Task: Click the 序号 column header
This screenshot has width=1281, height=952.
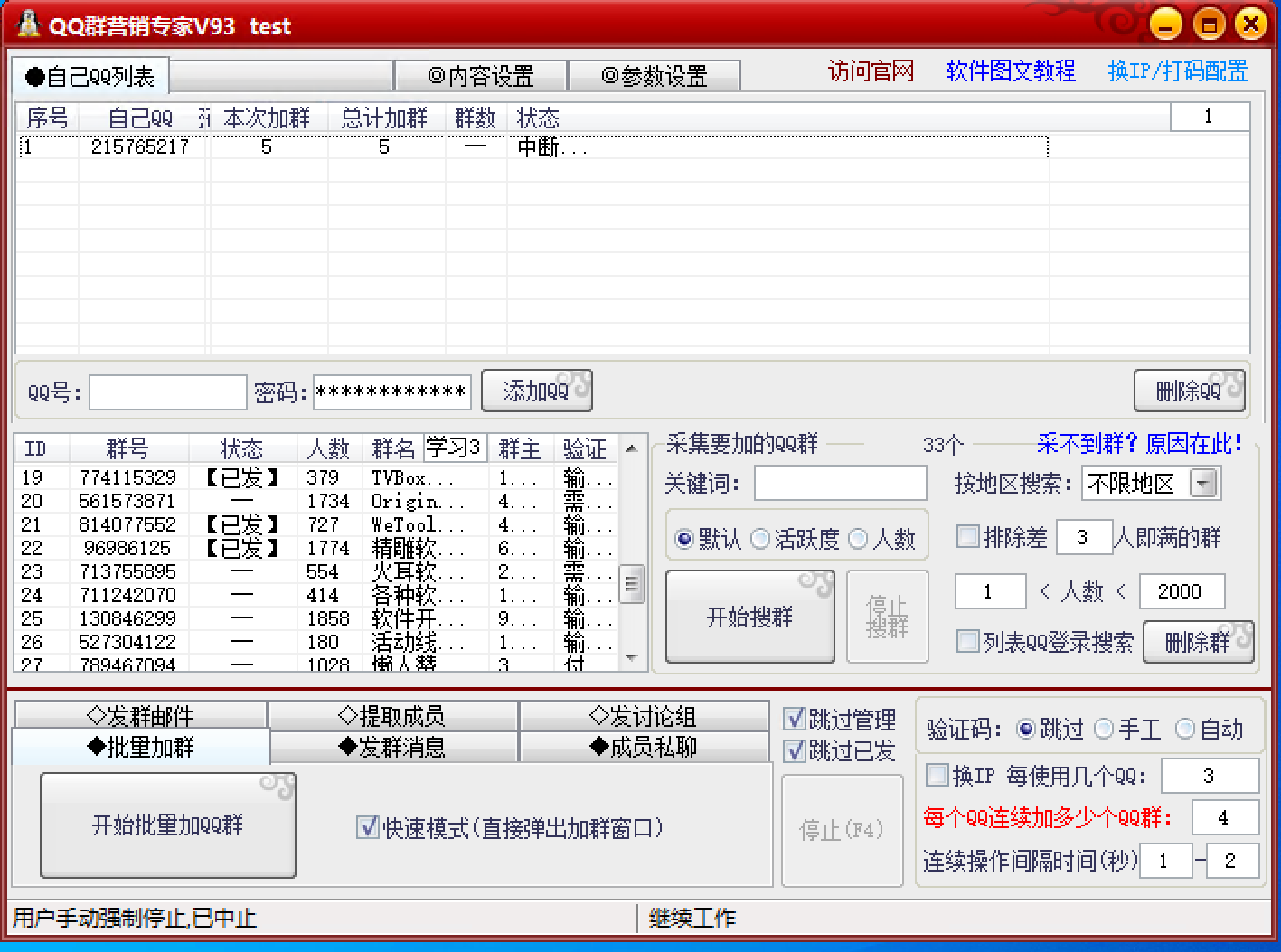Action: [x=47, y=118]
